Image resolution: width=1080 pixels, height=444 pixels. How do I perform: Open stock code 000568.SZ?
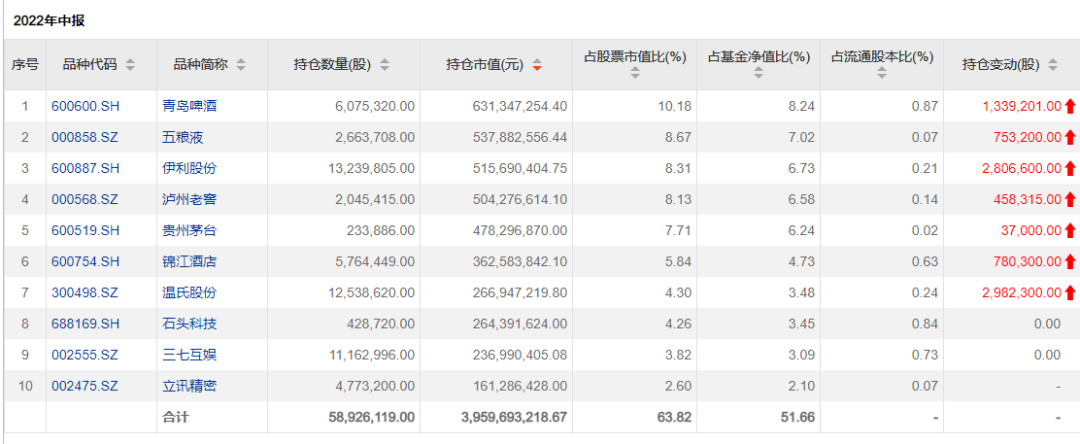tap(85, 200)
